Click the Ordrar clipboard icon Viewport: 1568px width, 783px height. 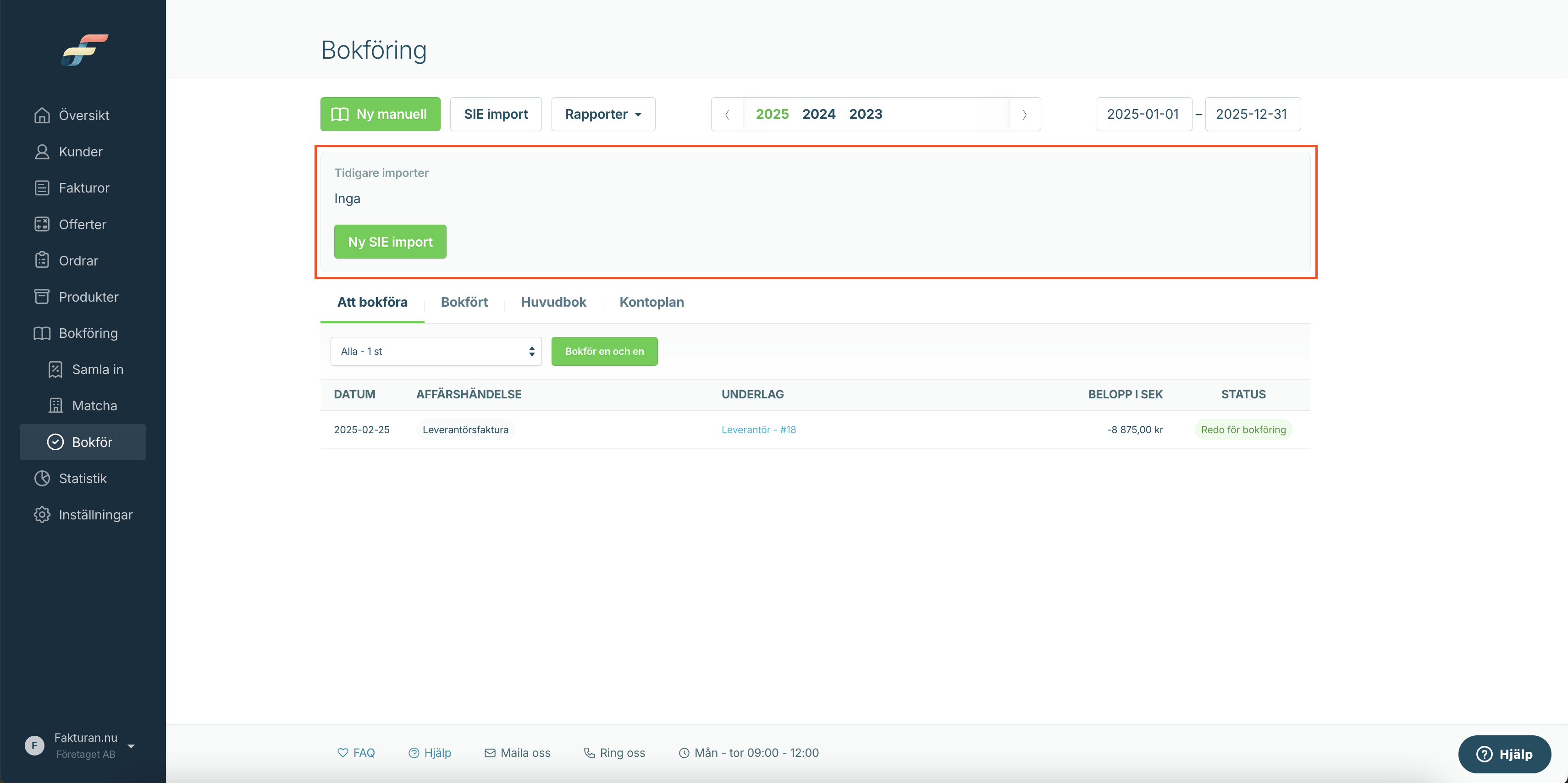[x=42, y=260]
